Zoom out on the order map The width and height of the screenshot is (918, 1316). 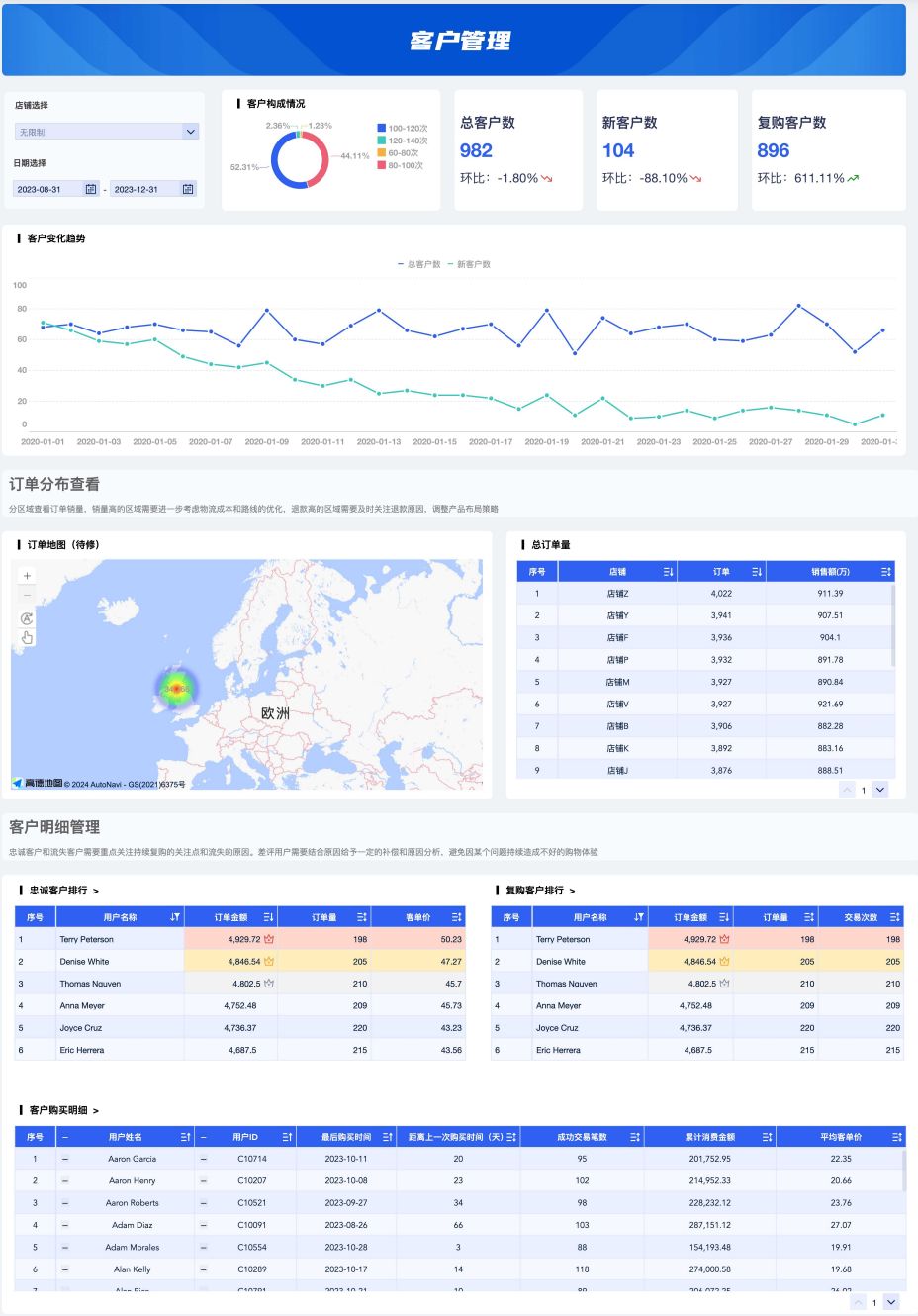coord(27,595)
